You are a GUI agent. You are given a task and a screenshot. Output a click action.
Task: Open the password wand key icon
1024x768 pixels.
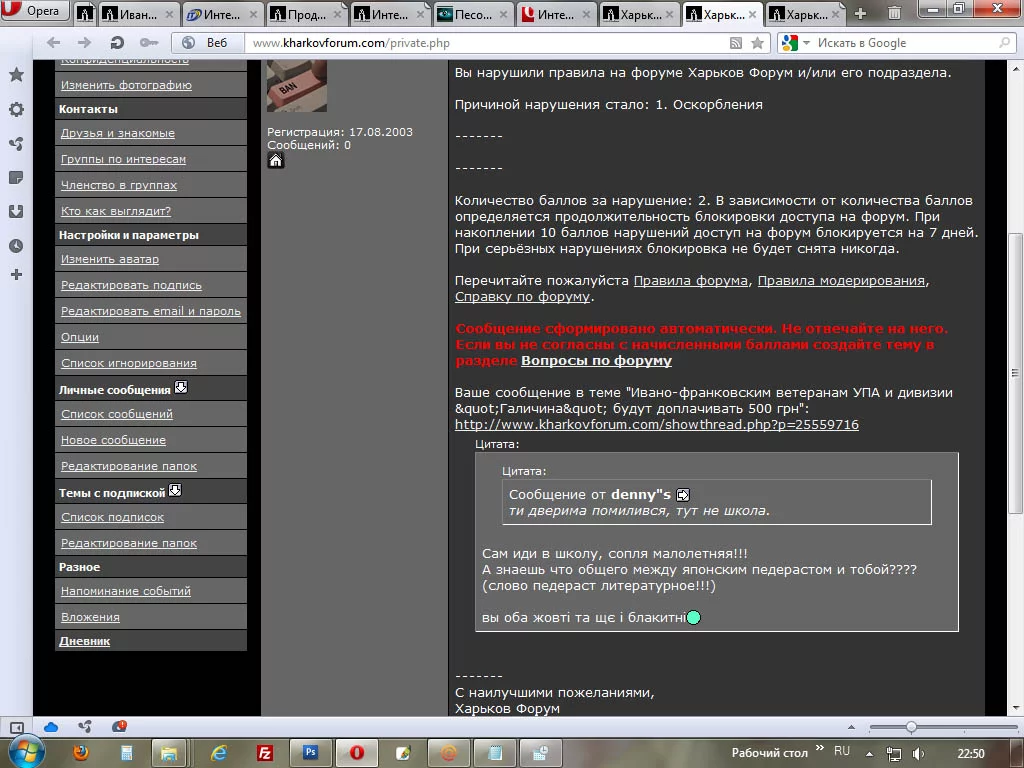click(148, 42)
